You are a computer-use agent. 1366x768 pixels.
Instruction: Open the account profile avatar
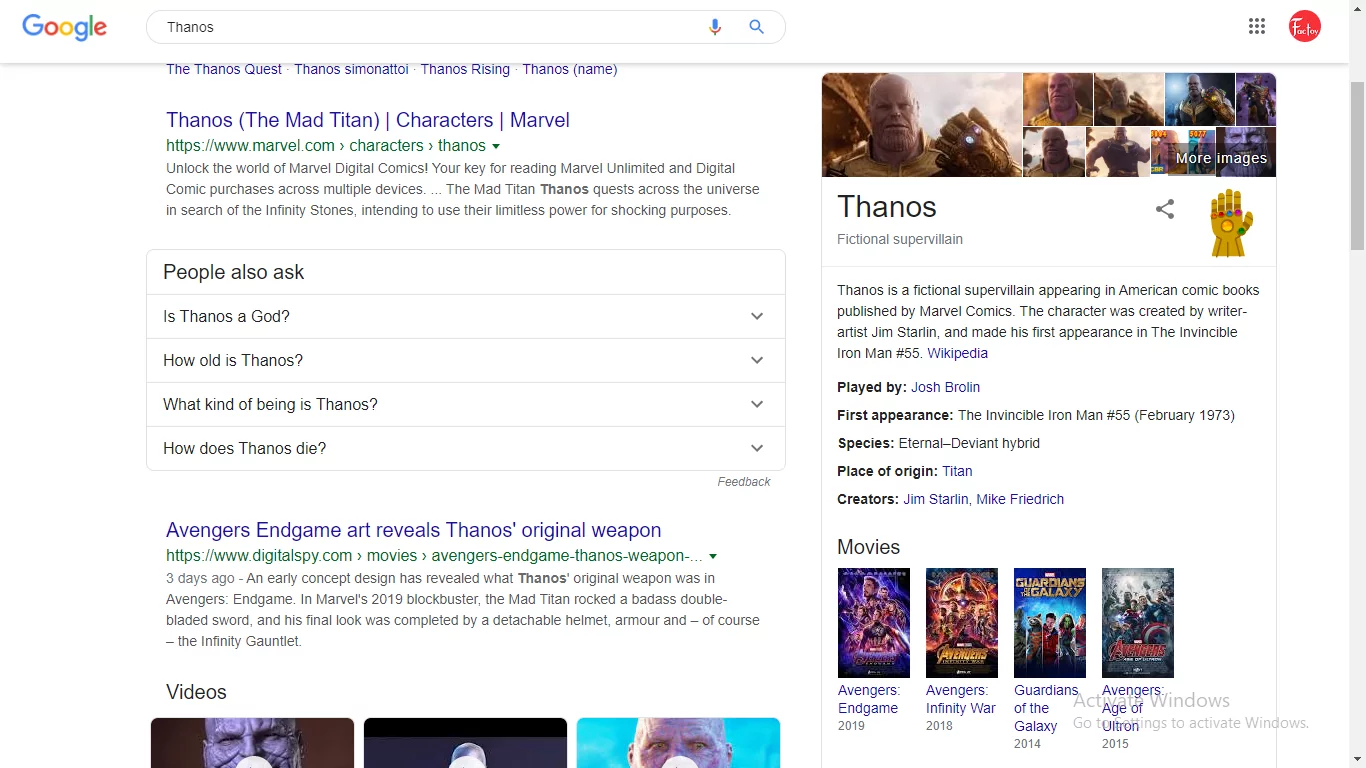pos(1304,27)
